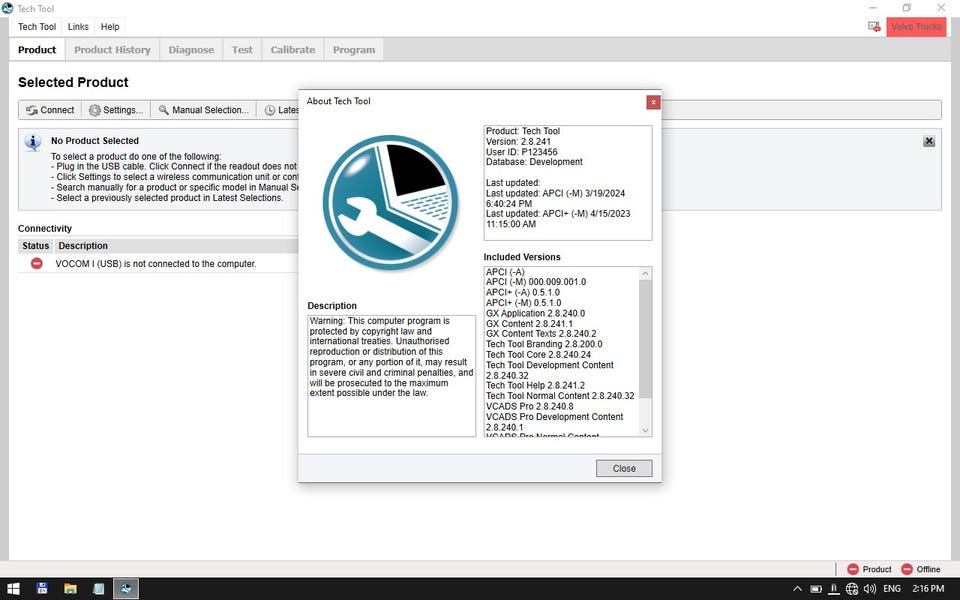960x600 pixels.
Task: Click the info bubble icon in No Product Selected
Action: (x=33, y=142)
